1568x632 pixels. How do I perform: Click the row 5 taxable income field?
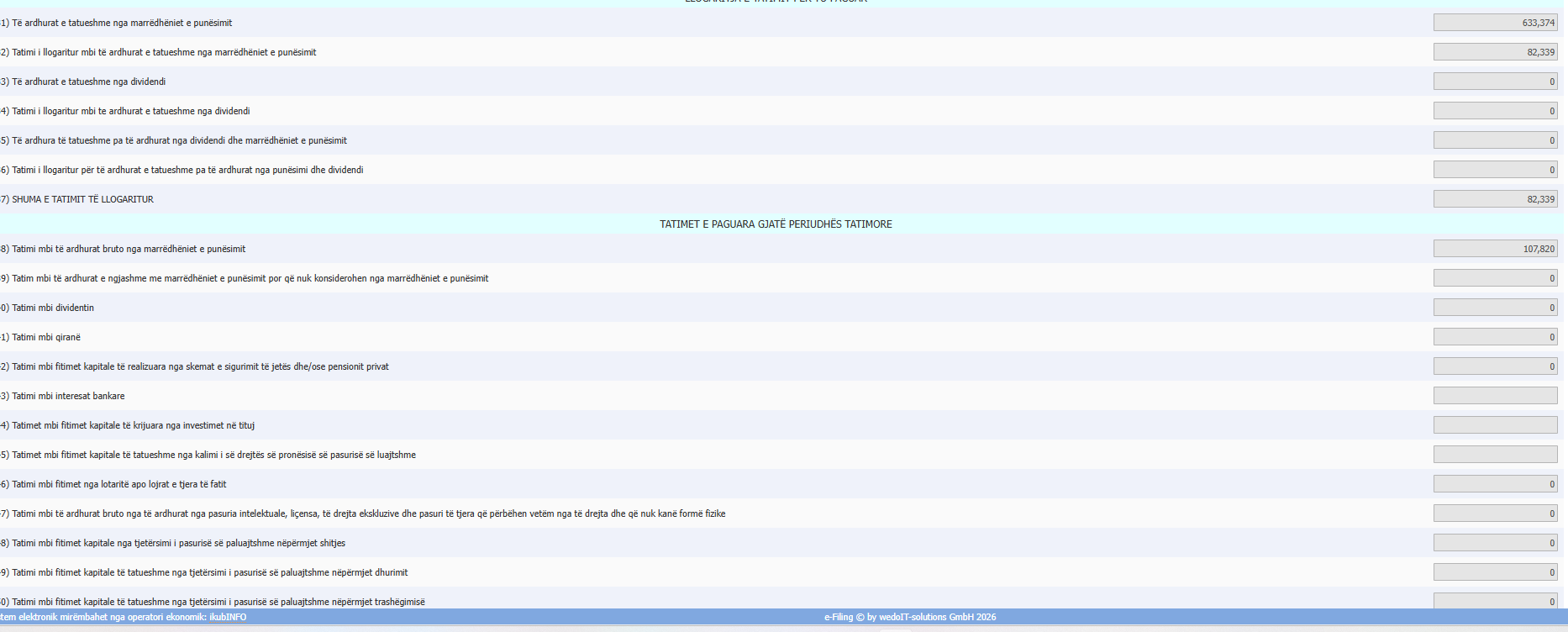pos(1495,140)
